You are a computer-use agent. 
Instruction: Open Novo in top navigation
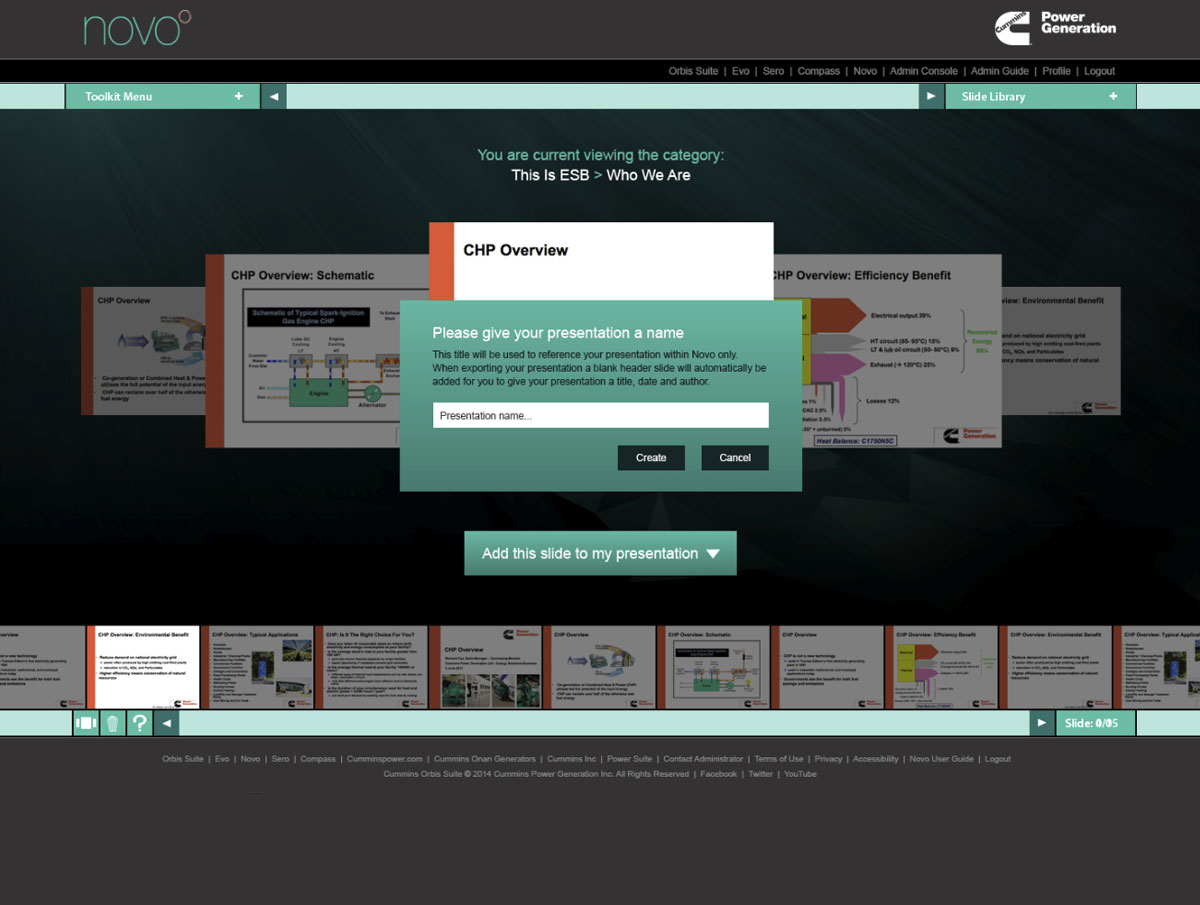[x=866, y=71]
